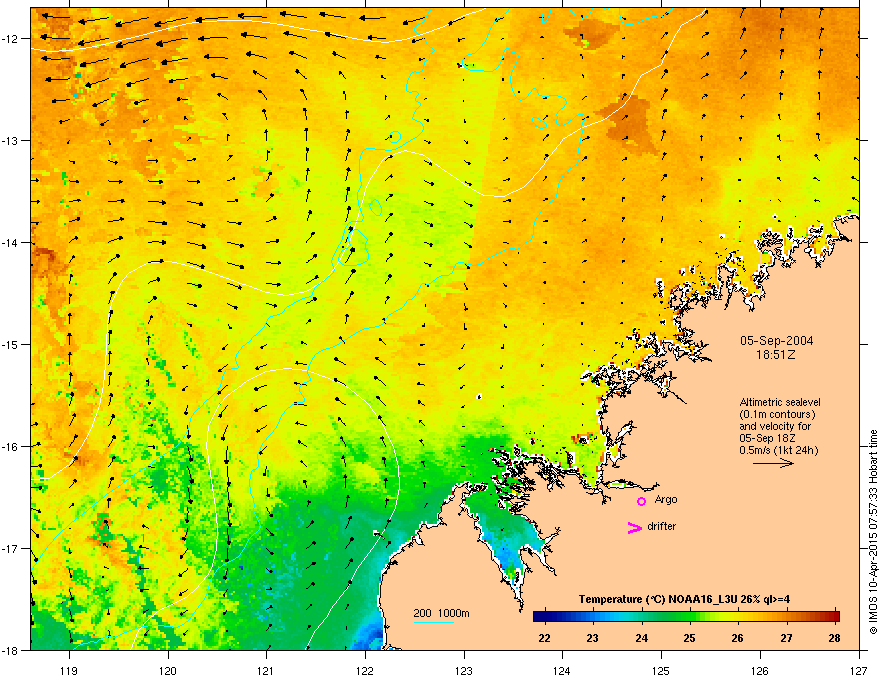The image size is (880, 680).
Task: Click longitude axis label '127'
Action: (859, 670)
